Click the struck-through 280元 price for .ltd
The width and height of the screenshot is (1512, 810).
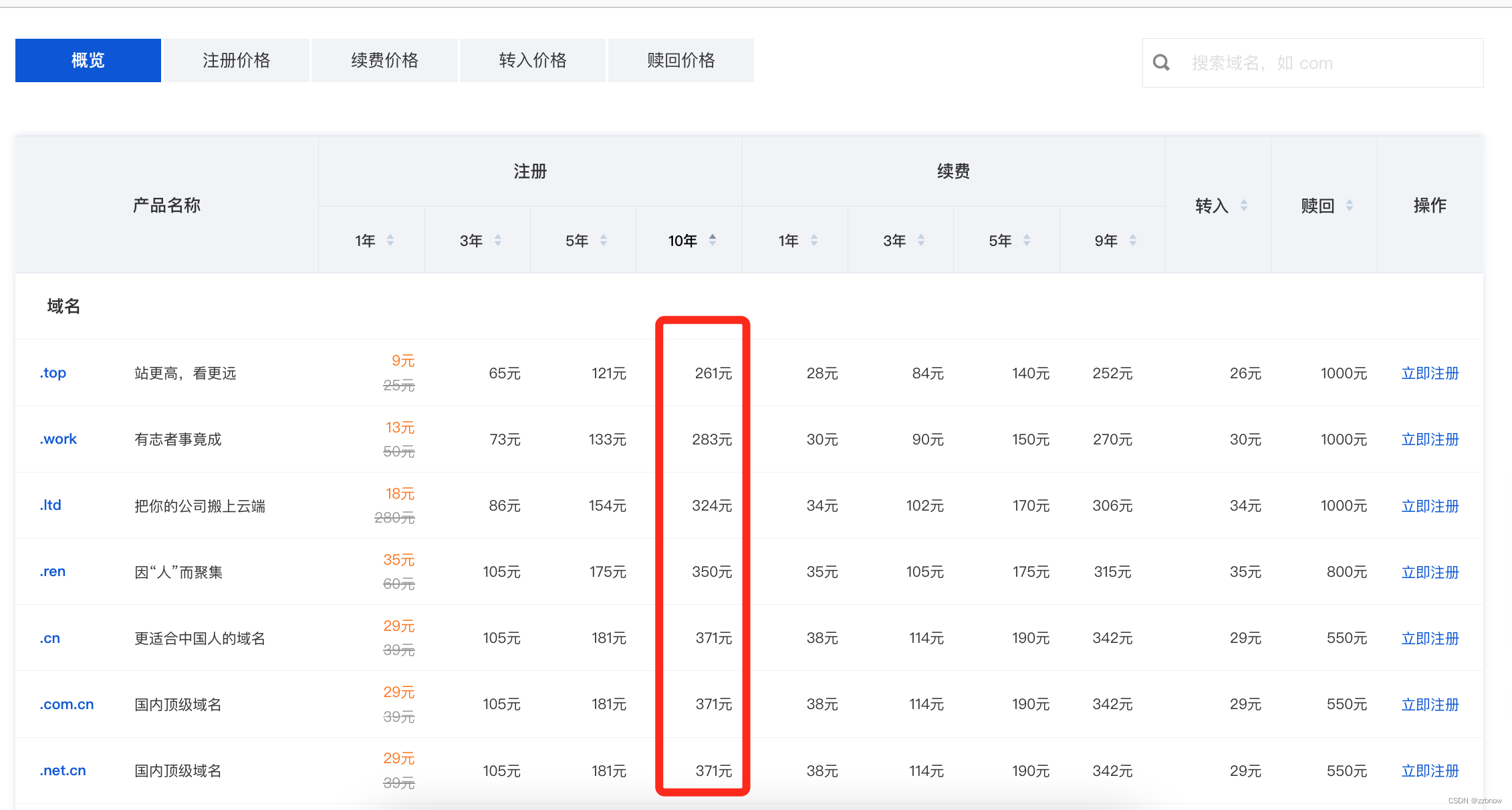(394, 517)
